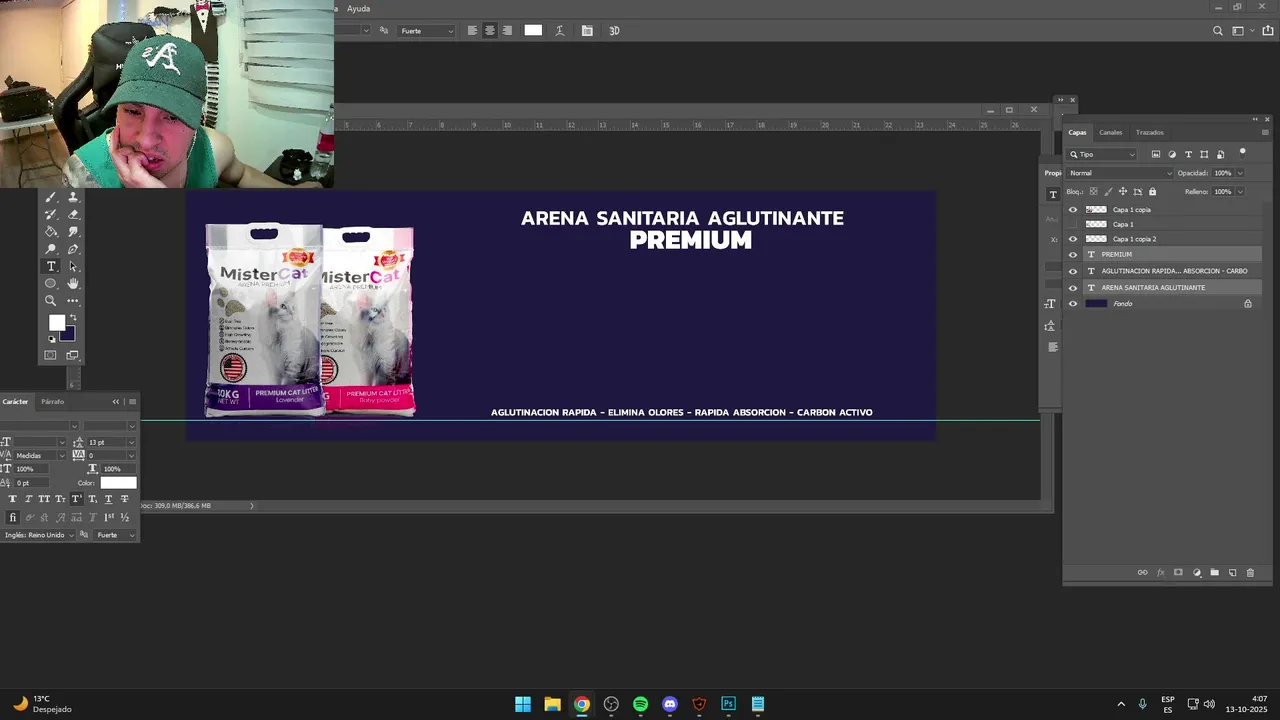This screenshot has width=1280, height=720.
Task: Select the Dodge tool
Action: (51, 249)
